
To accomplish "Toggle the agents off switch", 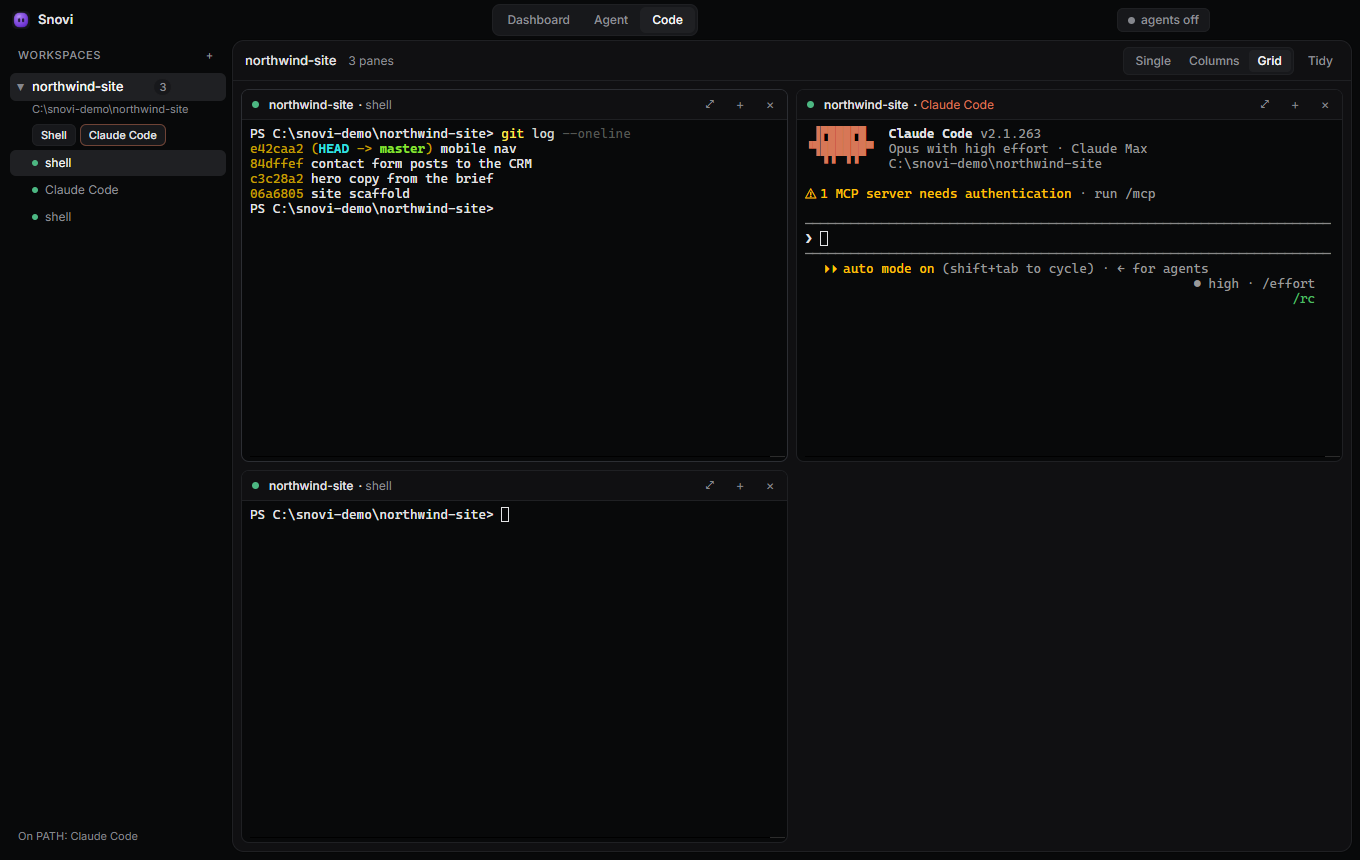I will click(1163, 20).
